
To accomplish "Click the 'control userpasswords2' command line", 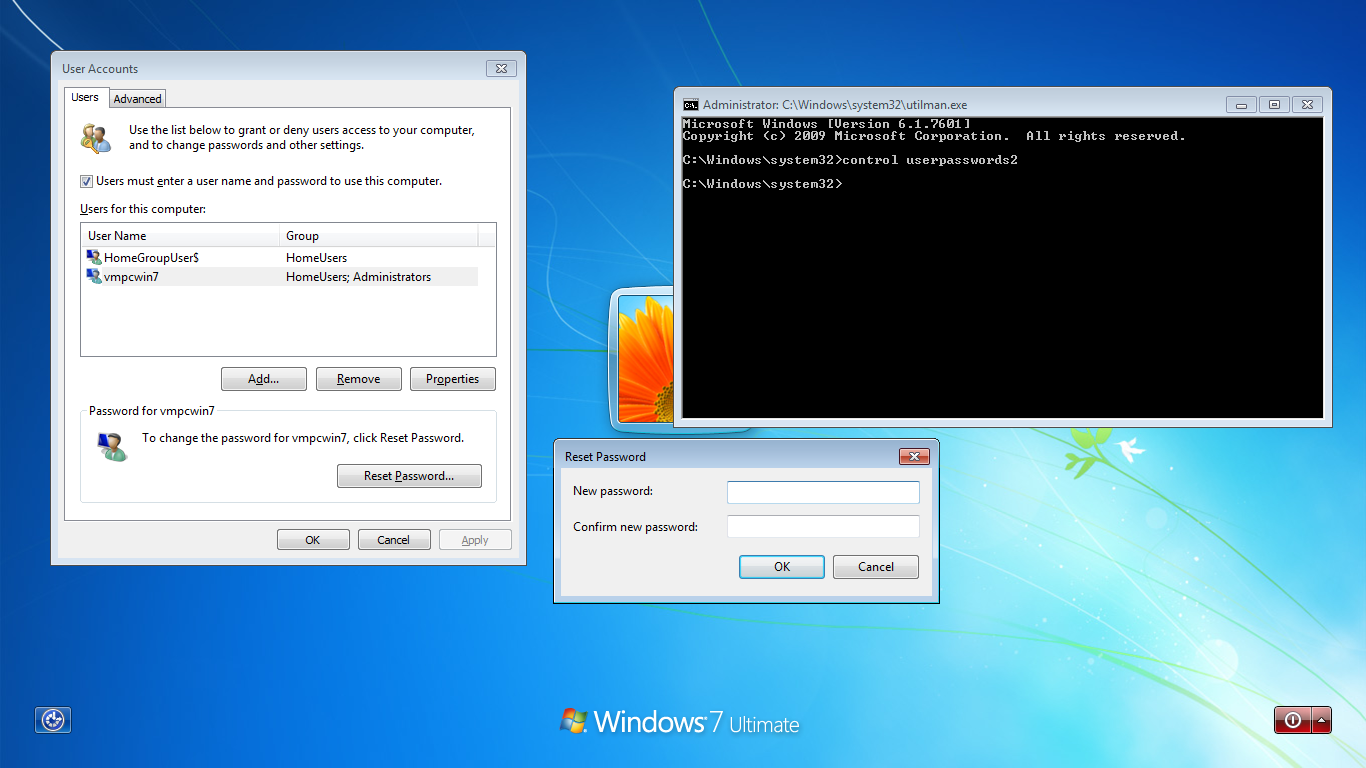I will pyautogui.click(x=850, y=160).
